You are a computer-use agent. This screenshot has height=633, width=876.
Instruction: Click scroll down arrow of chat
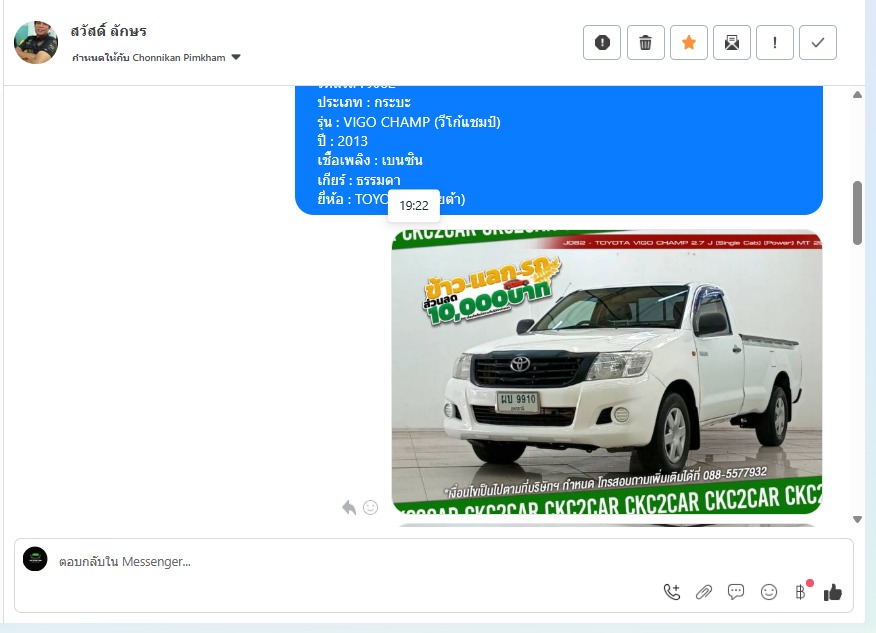857,519
